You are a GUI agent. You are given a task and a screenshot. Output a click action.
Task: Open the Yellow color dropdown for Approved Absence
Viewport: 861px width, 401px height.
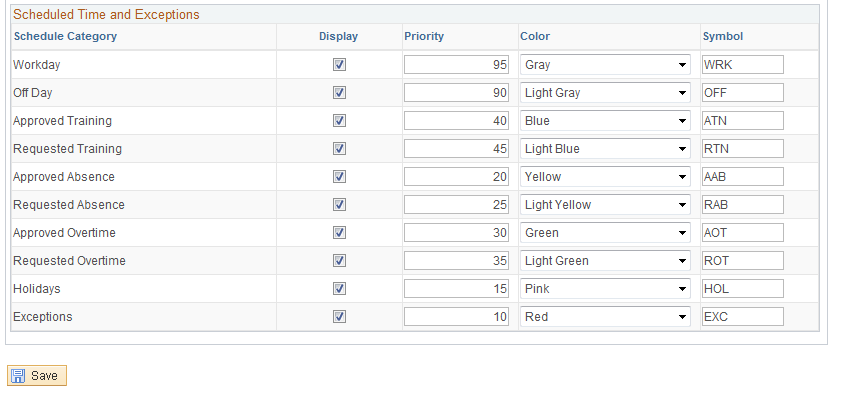tap(605, 177)
